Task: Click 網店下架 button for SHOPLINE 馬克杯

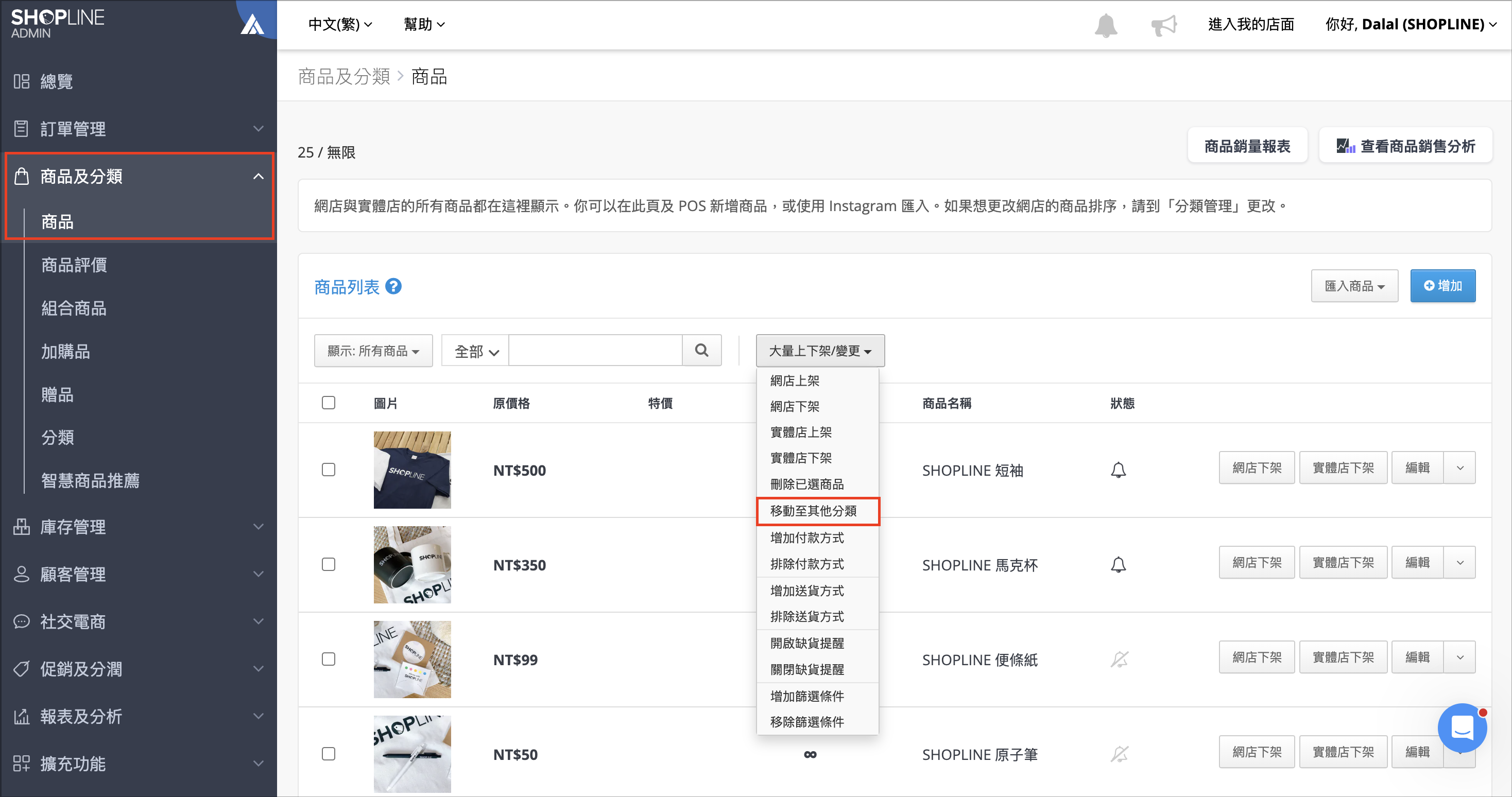Action: (x=1257, y=563)
